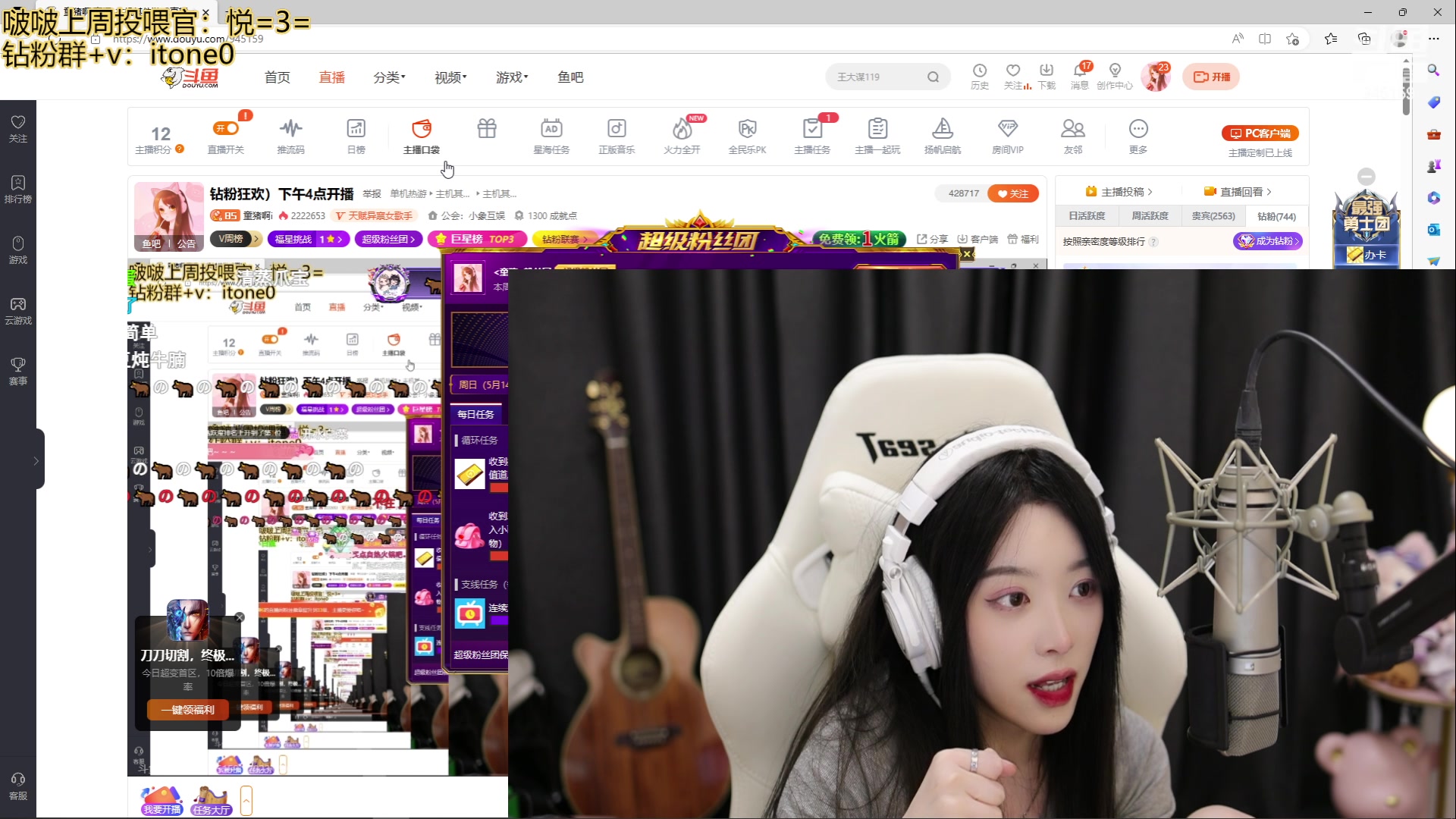1456x819 pixels.
Task: Open 主播投稿 link
Action: pyautogui.click(x=1119, y=192)
